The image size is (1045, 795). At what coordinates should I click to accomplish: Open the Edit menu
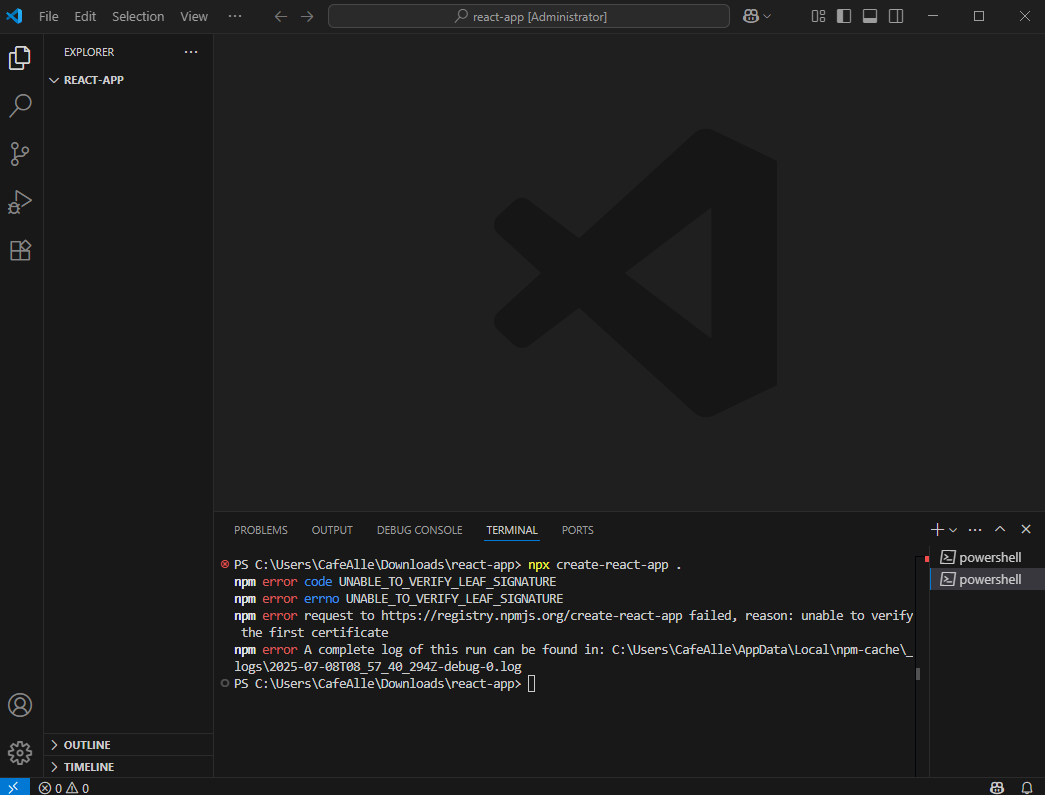85,17
